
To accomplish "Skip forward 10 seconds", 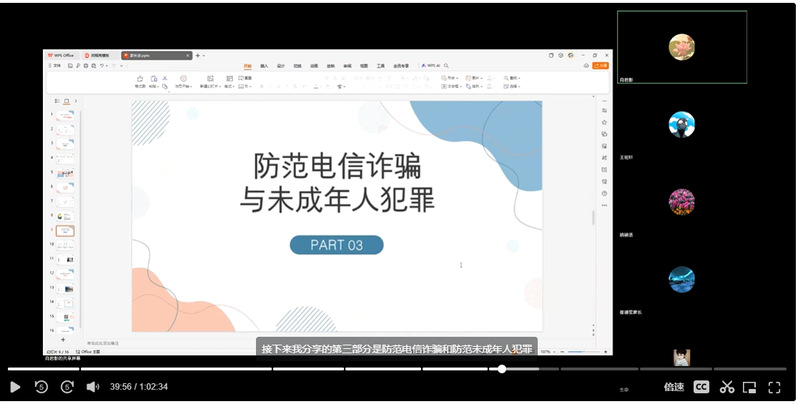I will [x=66, y=387].
